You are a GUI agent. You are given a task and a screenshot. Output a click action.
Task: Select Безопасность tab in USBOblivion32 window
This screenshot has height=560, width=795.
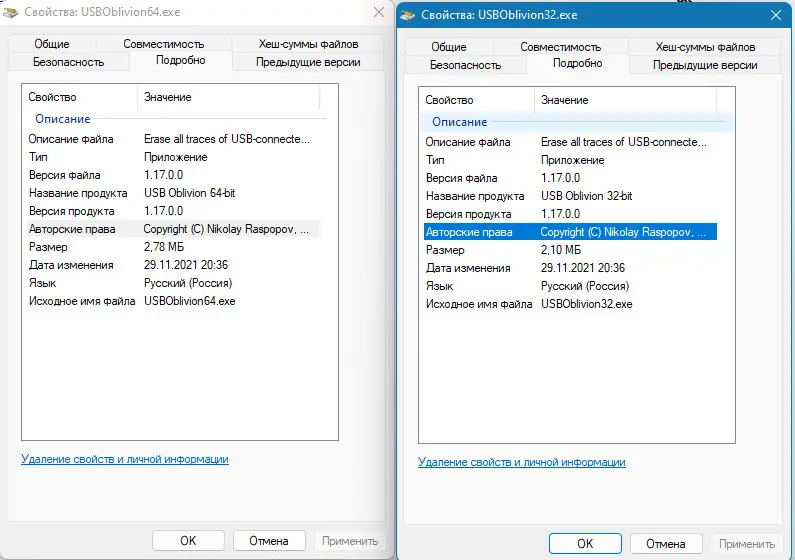tap(465, 65)
